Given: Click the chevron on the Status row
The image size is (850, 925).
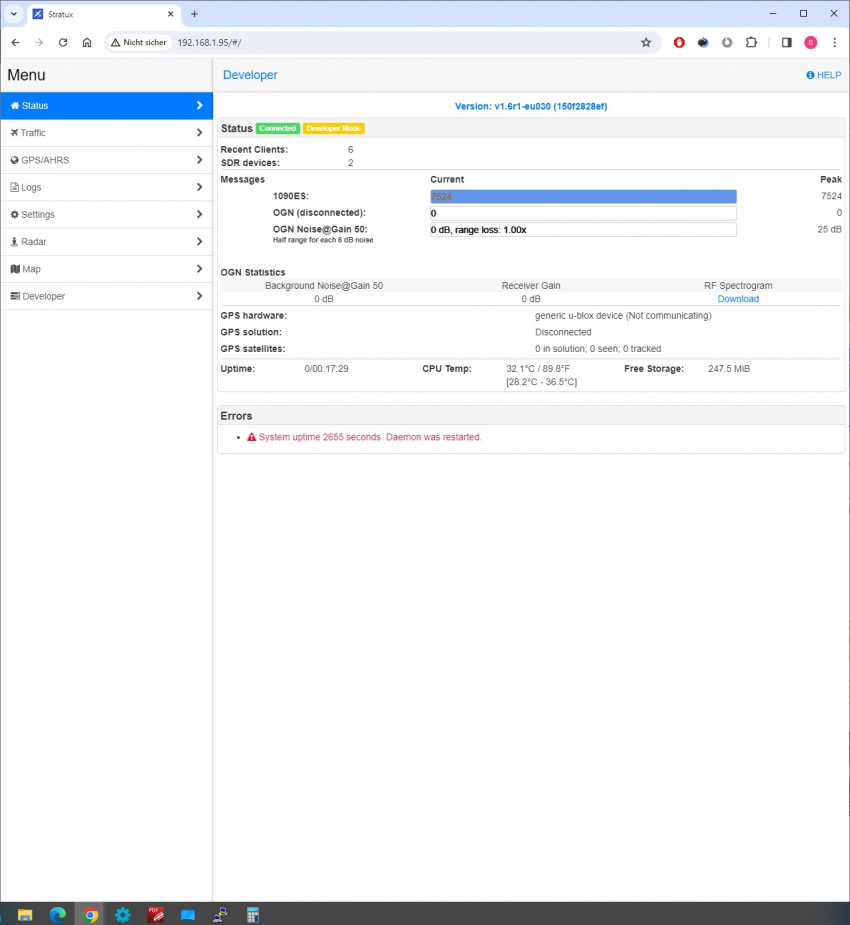Looking at the screenshot, I should click(199, 106).
